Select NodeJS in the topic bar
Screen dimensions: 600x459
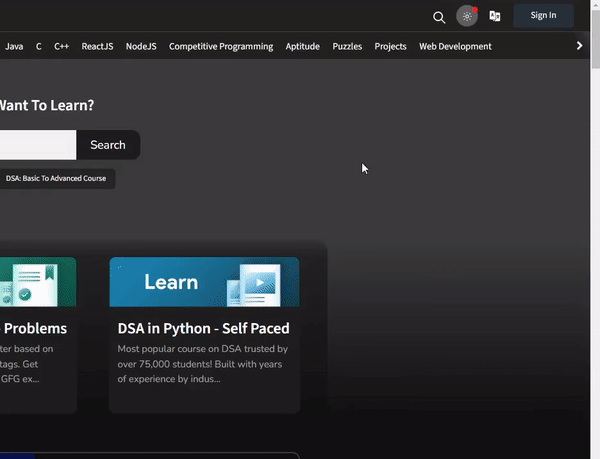click(x=141, y=46)
